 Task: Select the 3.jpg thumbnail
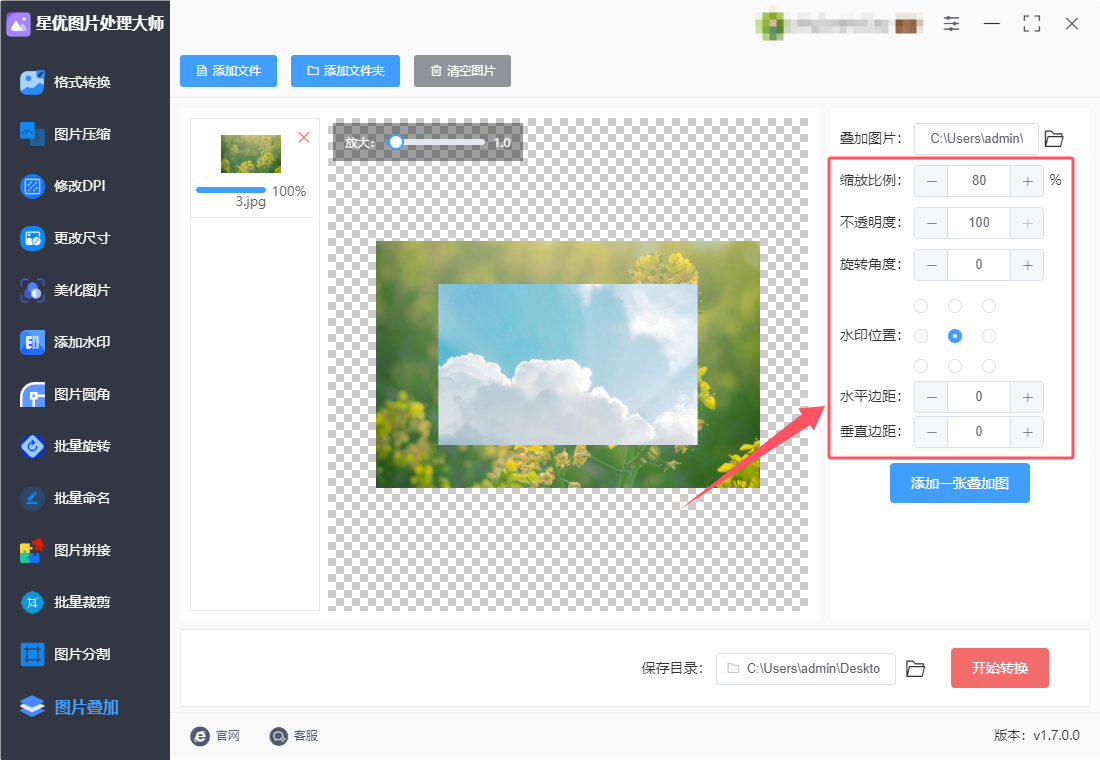point(250,154)
